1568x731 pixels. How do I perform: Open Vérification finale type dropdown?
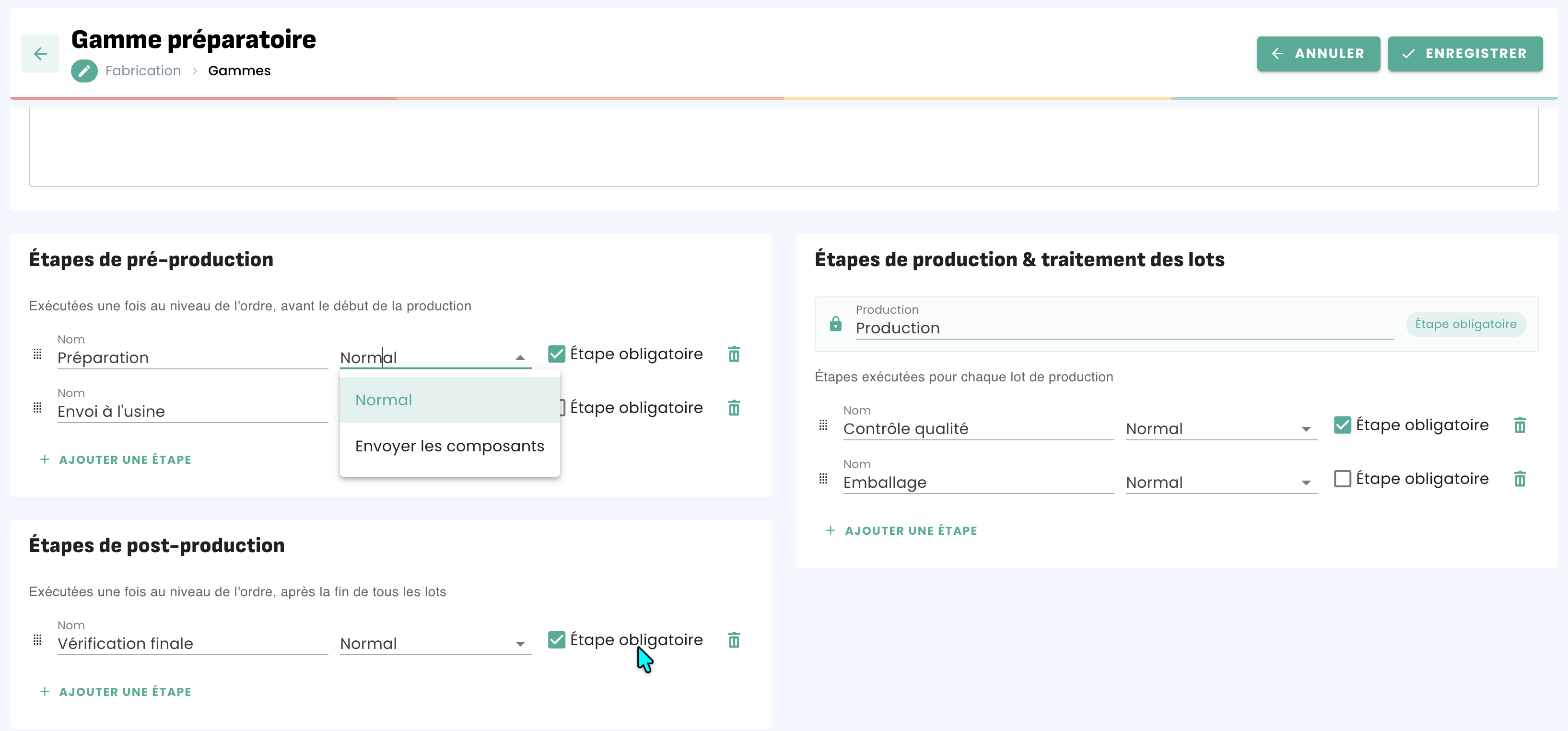tap(434, 644)
